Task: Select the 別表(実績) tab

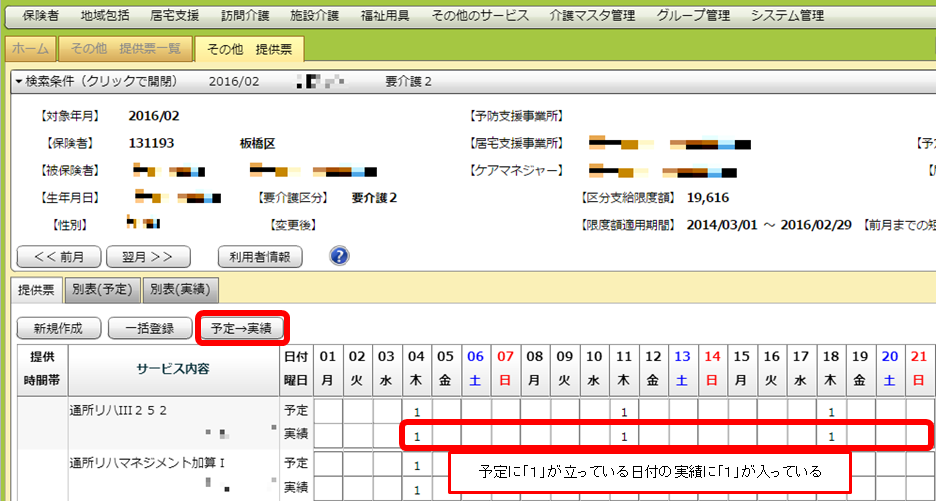Action: pos(180,290)
